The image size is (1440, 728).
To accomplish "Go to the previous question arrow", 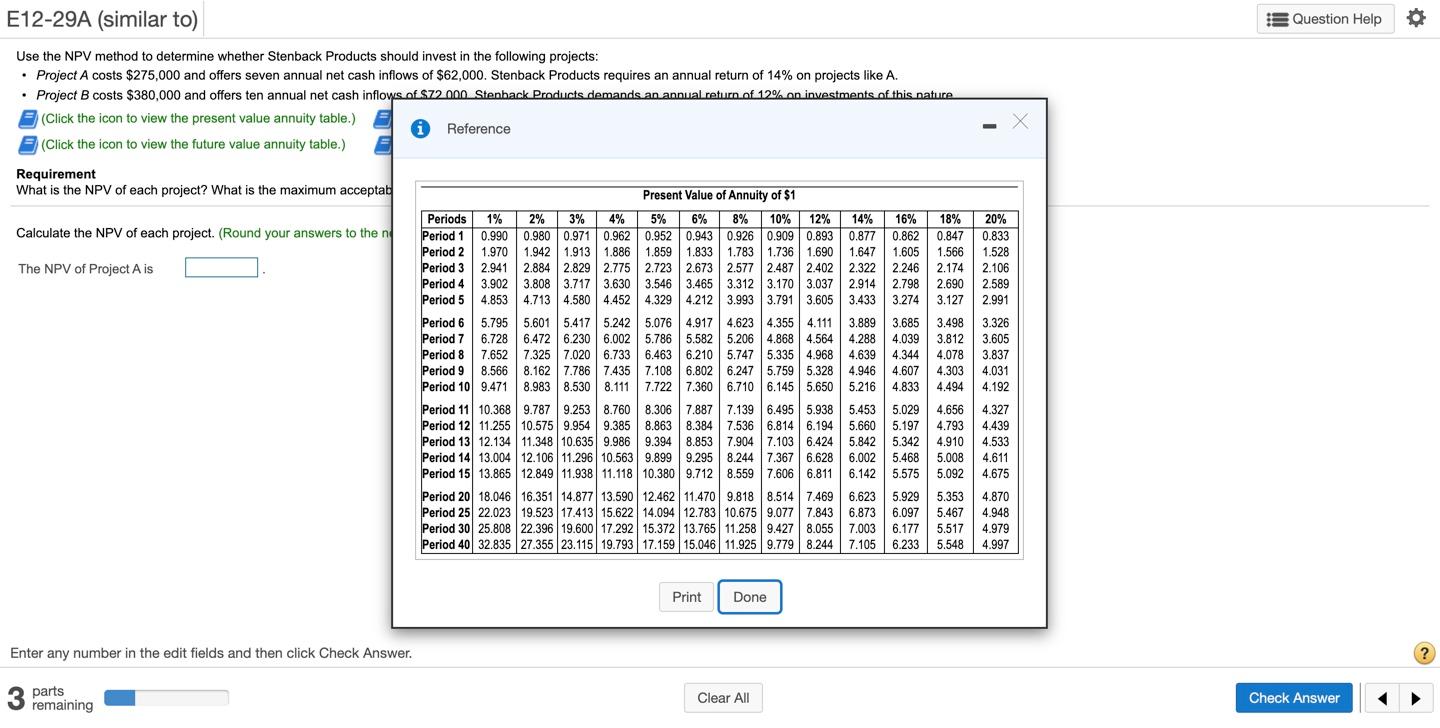I will (1382, 698).
